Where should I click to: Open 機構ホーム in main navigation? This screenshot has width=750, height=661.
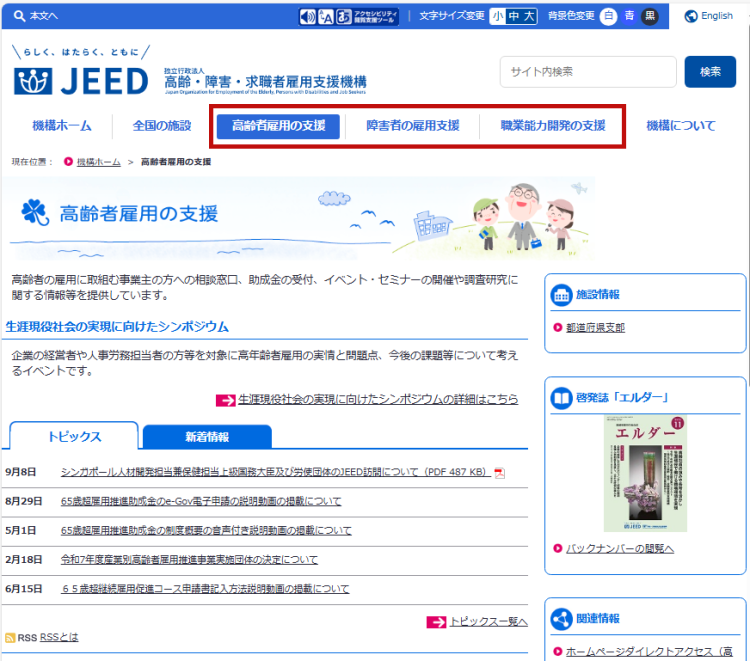[x=62, y=126]
